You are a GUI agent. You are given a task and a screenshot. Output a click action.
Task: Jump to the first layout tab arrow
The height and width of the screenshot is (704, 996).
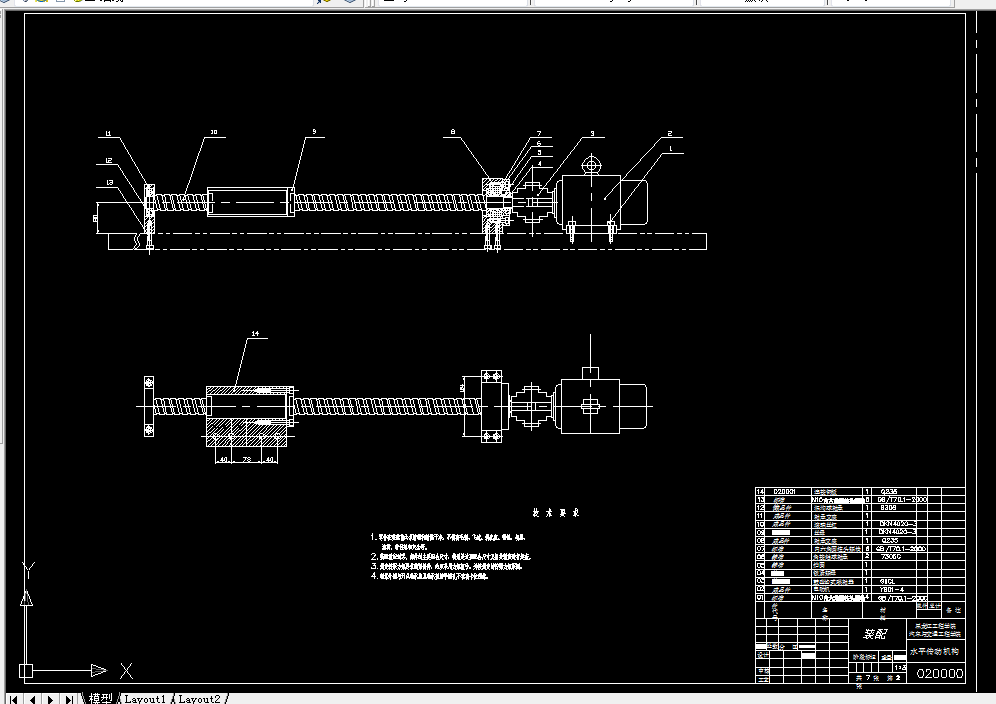point(13,699)
